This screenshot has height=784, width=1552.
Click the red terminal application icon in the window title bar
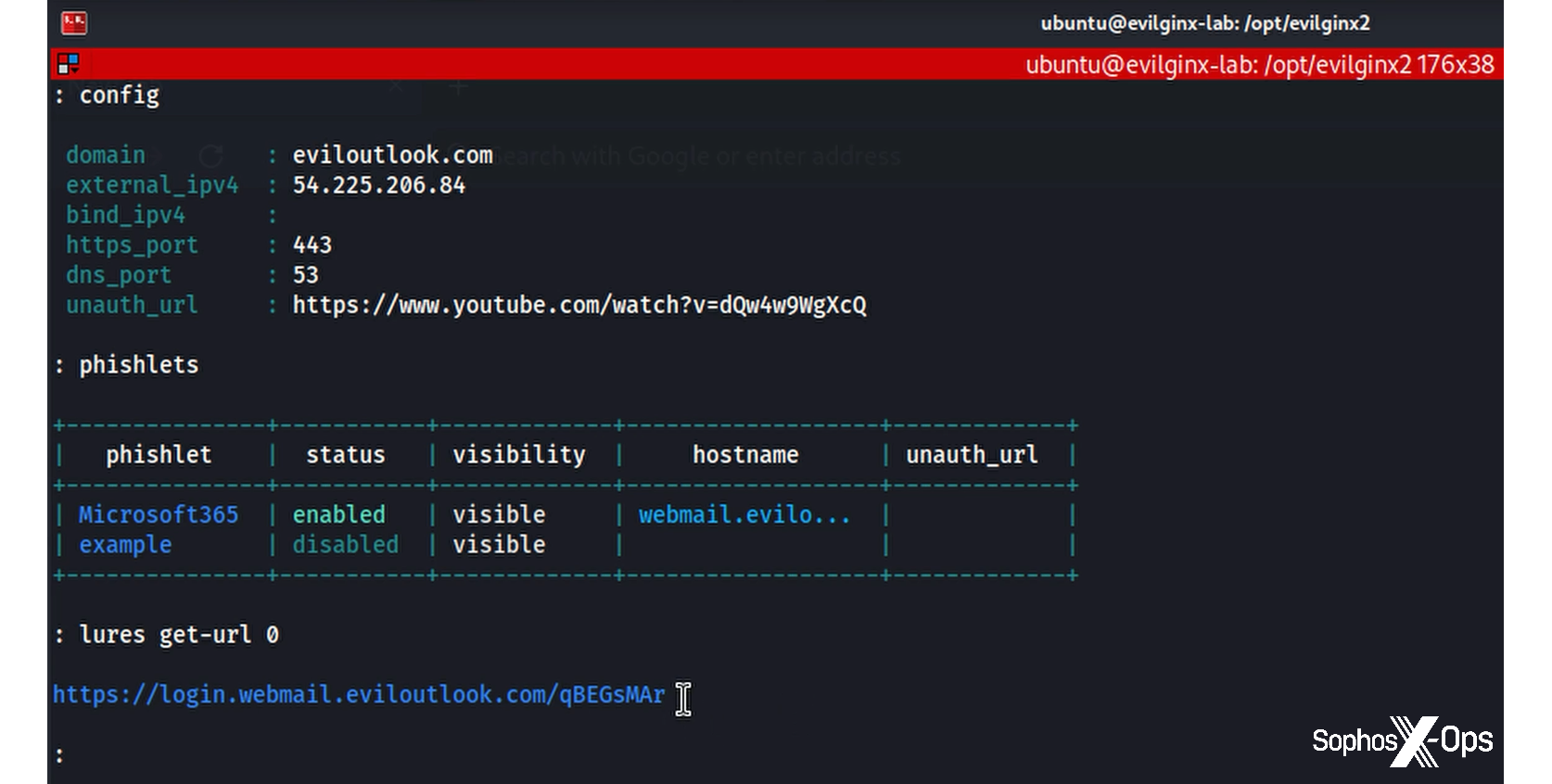pos(74,23)
